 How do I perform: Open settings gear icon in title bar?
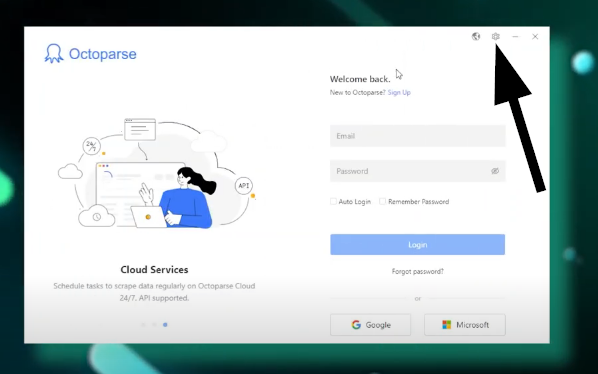(495, 36)
